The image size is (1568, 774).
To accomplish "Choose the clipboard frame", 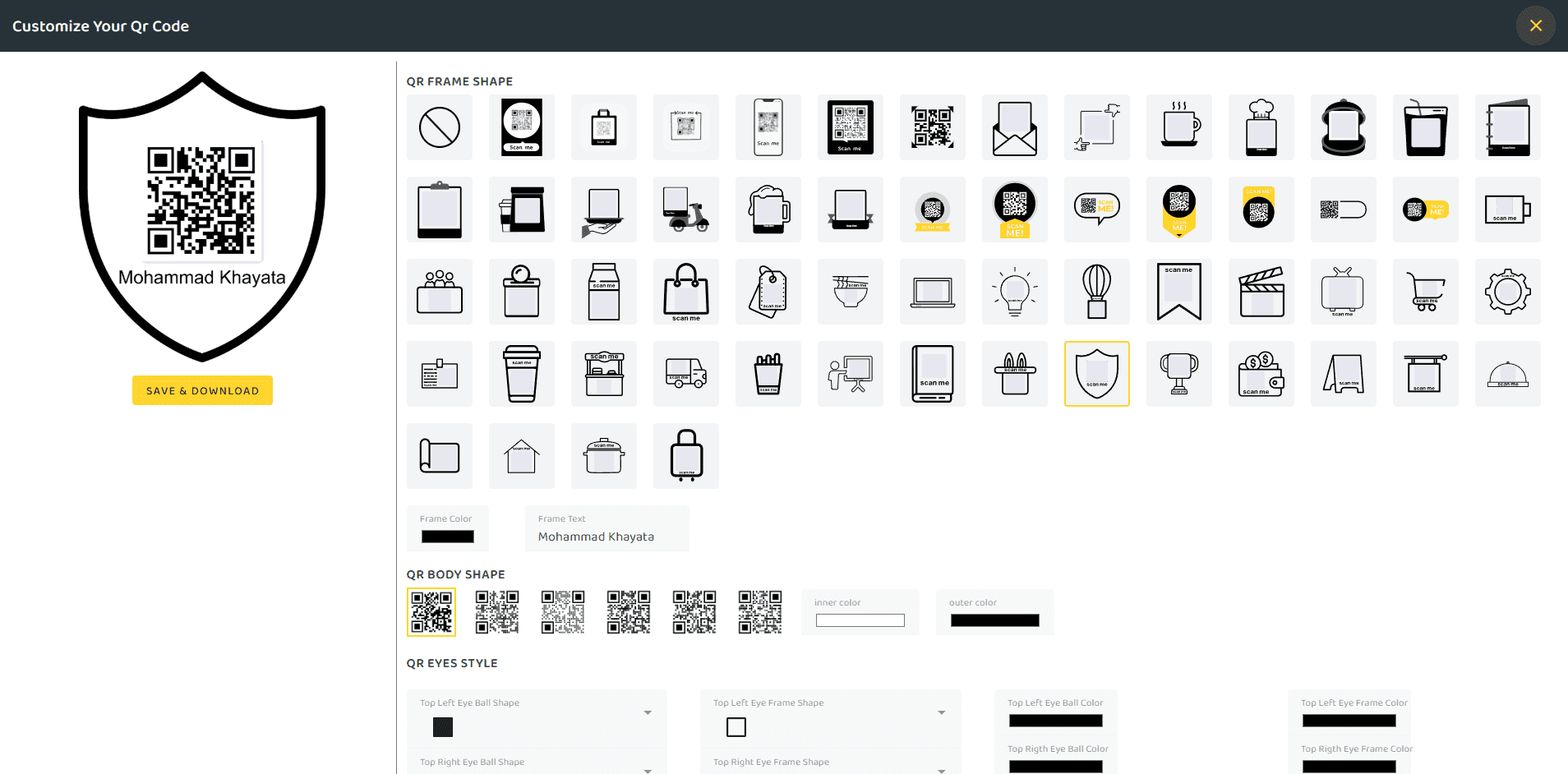I will coord(440,210).
